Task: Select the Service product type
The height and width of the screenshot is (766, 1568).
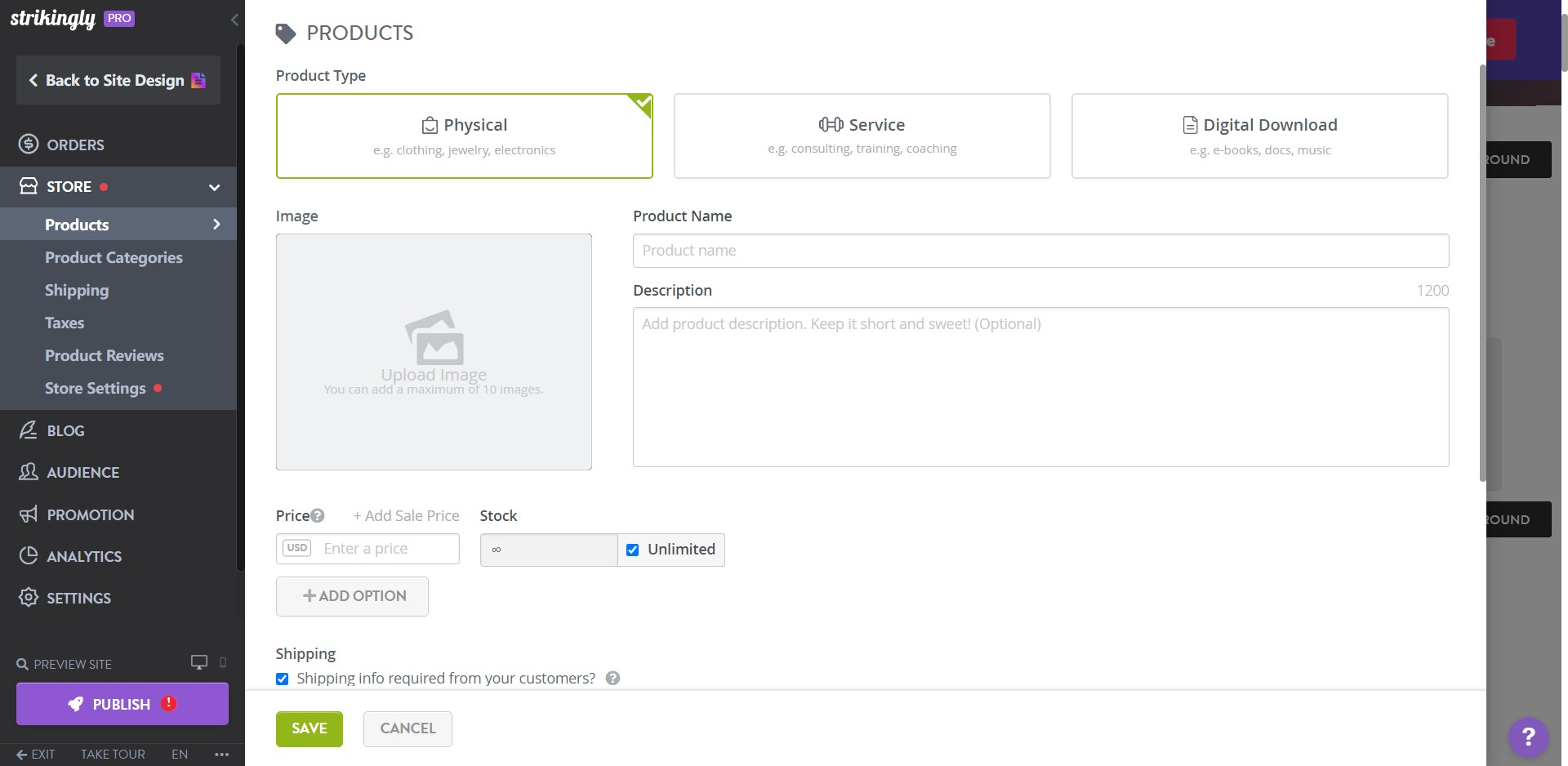Action: point(862,135)
